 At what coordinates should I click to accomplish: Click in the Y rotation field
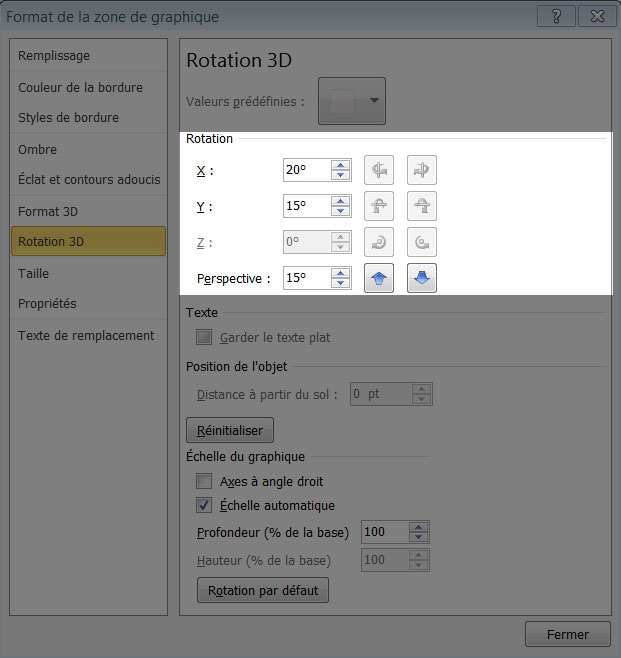point(307,206)
